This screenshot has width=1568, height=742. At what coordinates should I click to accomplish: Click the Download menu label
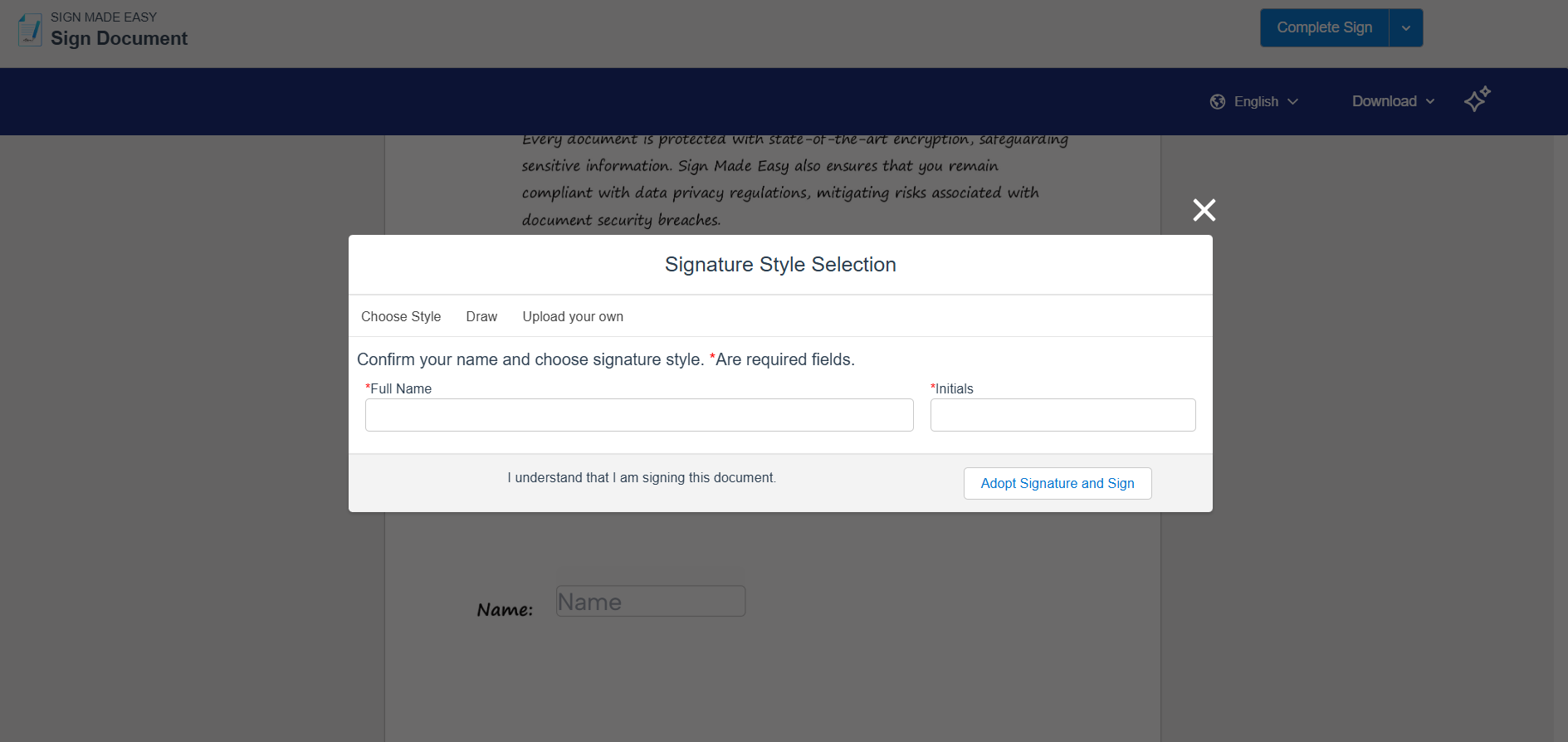(x=1384, y=101)
